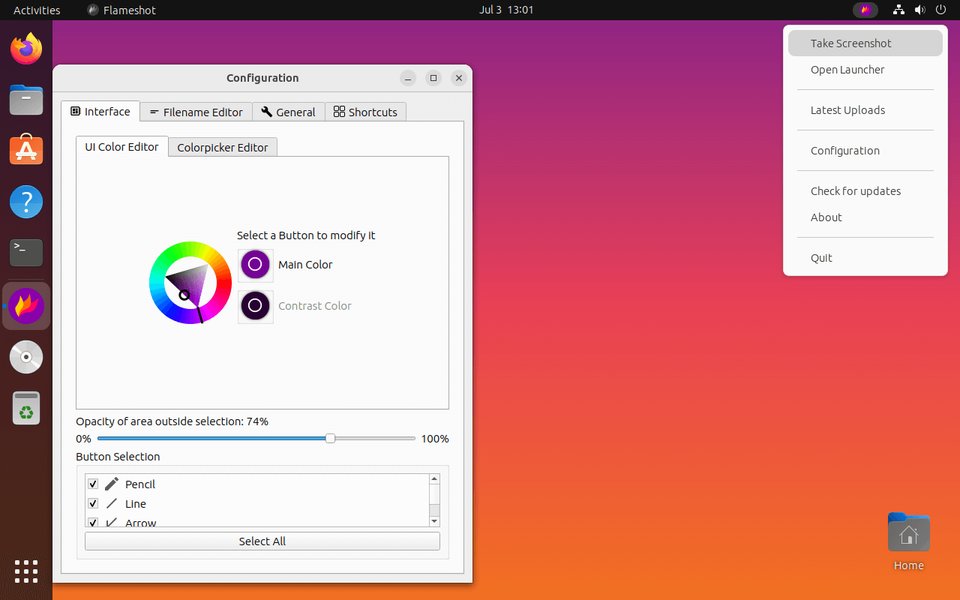The image size is (960, 600).
Task: Open Firefox from the dock
Action: click(26, 48)
